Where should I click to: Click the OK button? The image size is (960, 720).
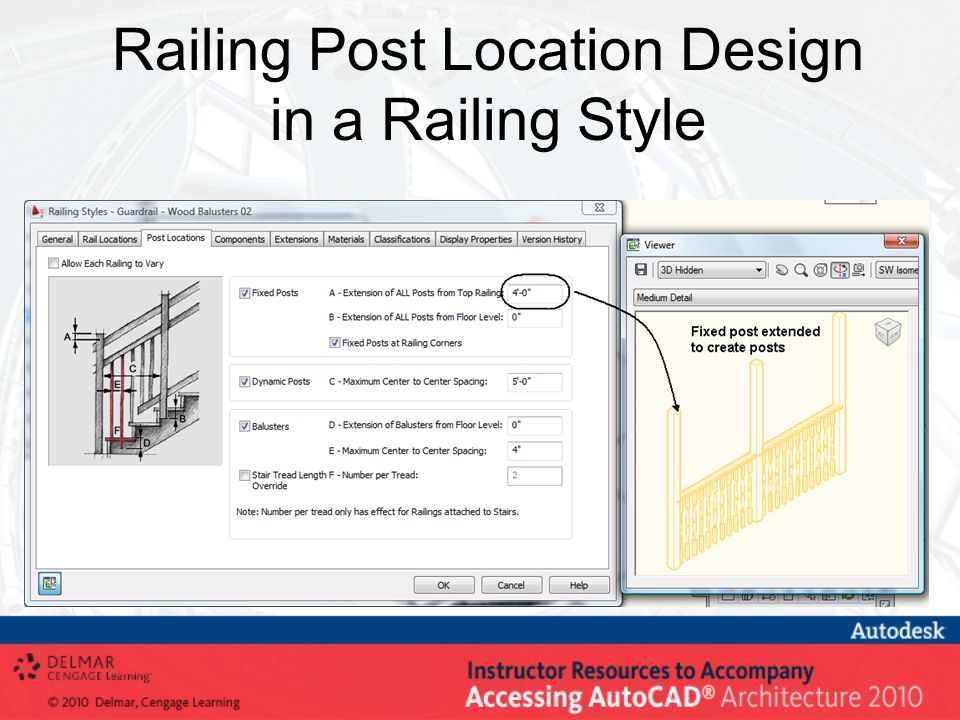pyautogui.click(x=444, y=585)
